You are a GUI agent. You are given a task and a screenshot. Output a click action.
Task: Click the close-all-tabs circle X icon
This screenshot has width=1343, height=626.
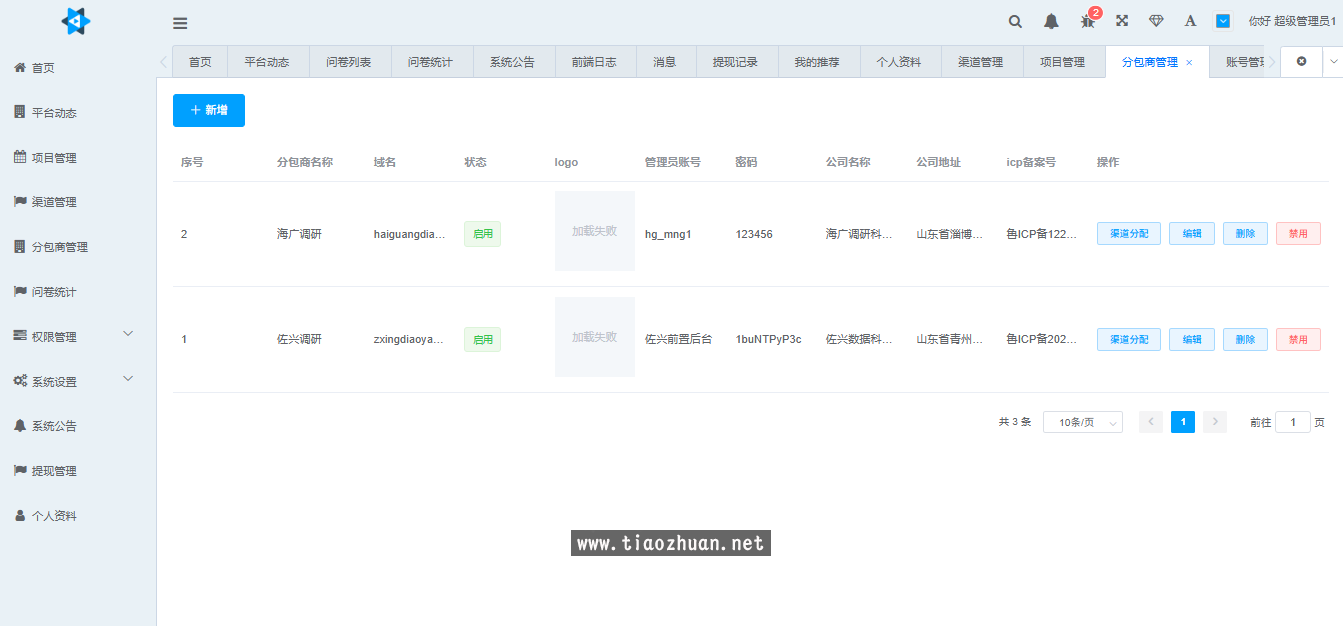click(1301, 62)
